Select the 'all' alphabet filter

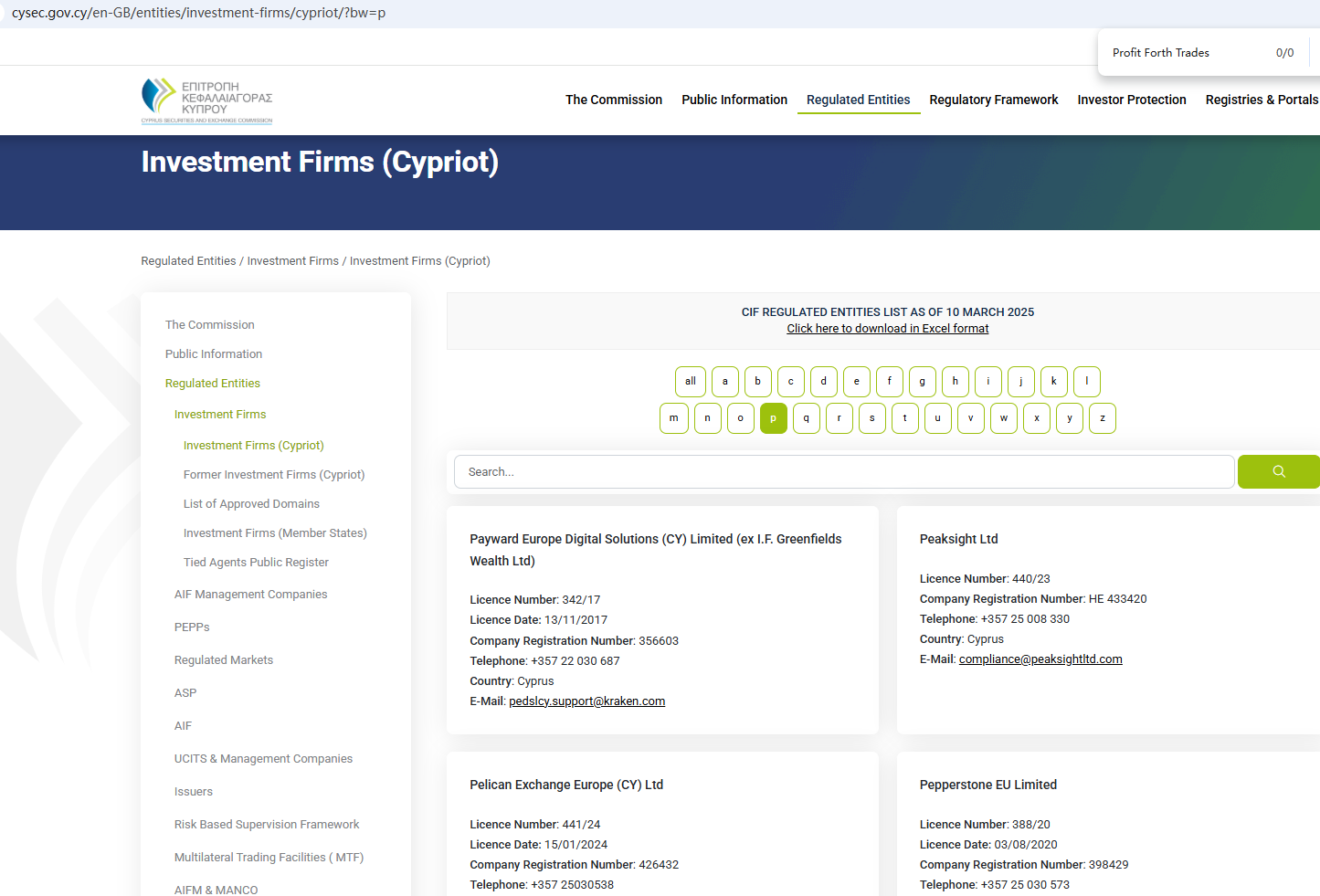pyautogui.click(x=690, y=382)
